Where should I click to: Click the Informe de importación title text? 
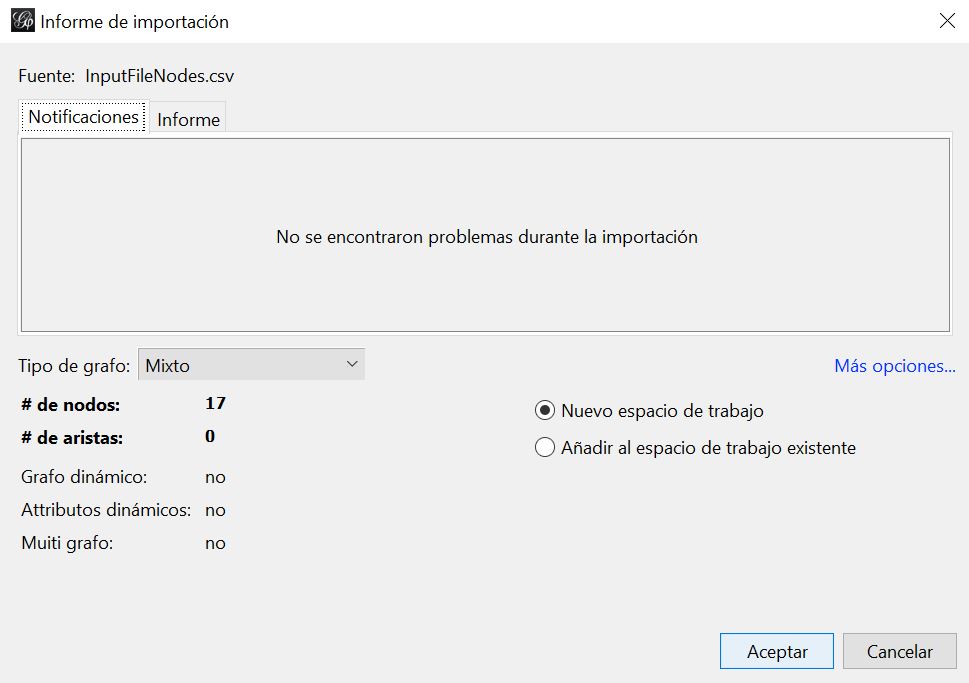pos(134,21)
